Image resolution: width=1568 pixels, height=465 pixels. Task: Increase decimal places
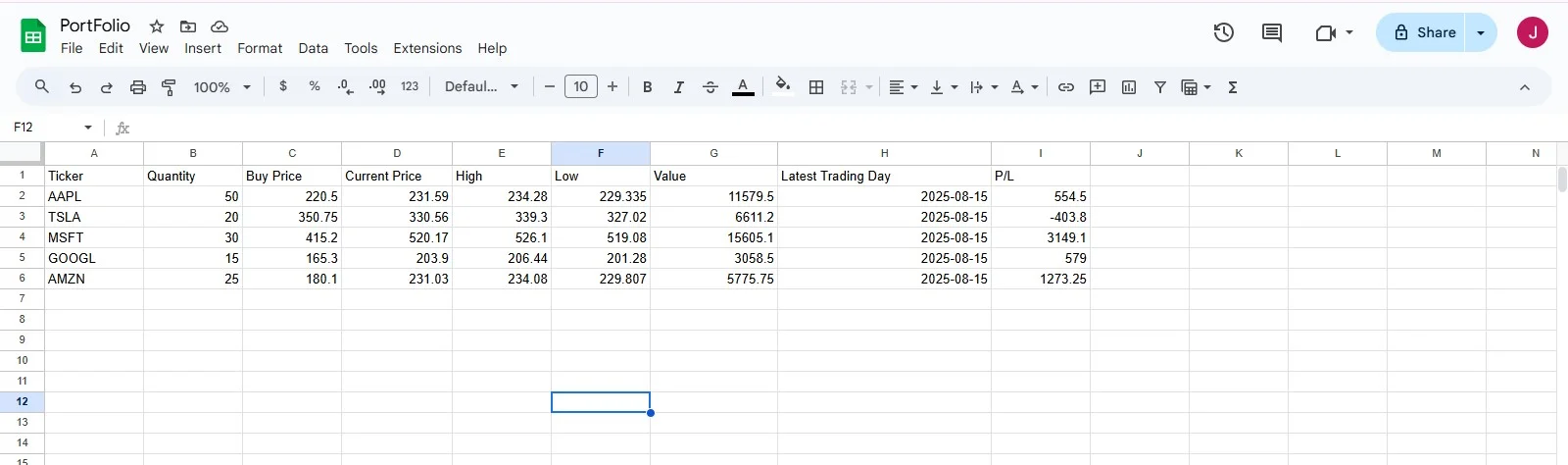pos(377,86)
